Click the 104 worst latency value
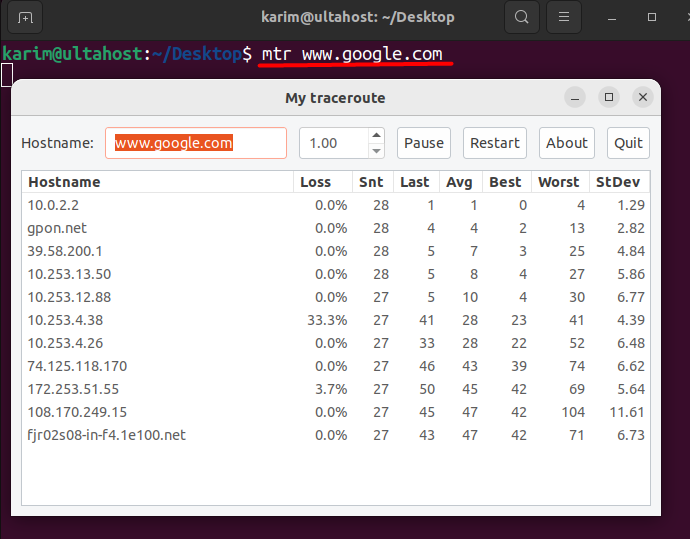This screenshot has width=690, height=539. point(573,412)
